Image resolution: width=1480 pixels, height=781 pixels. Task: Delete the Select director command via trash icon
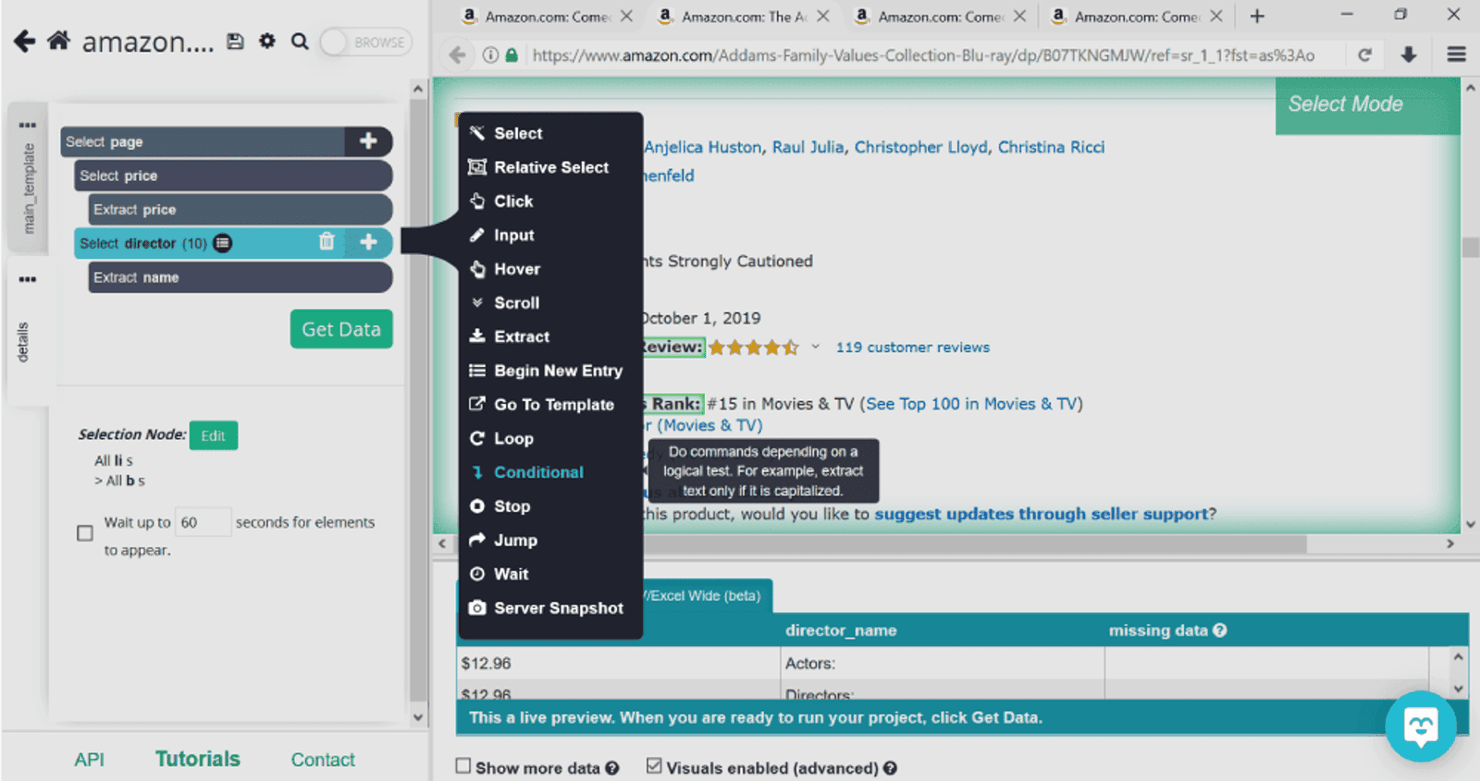click(326, 242)
